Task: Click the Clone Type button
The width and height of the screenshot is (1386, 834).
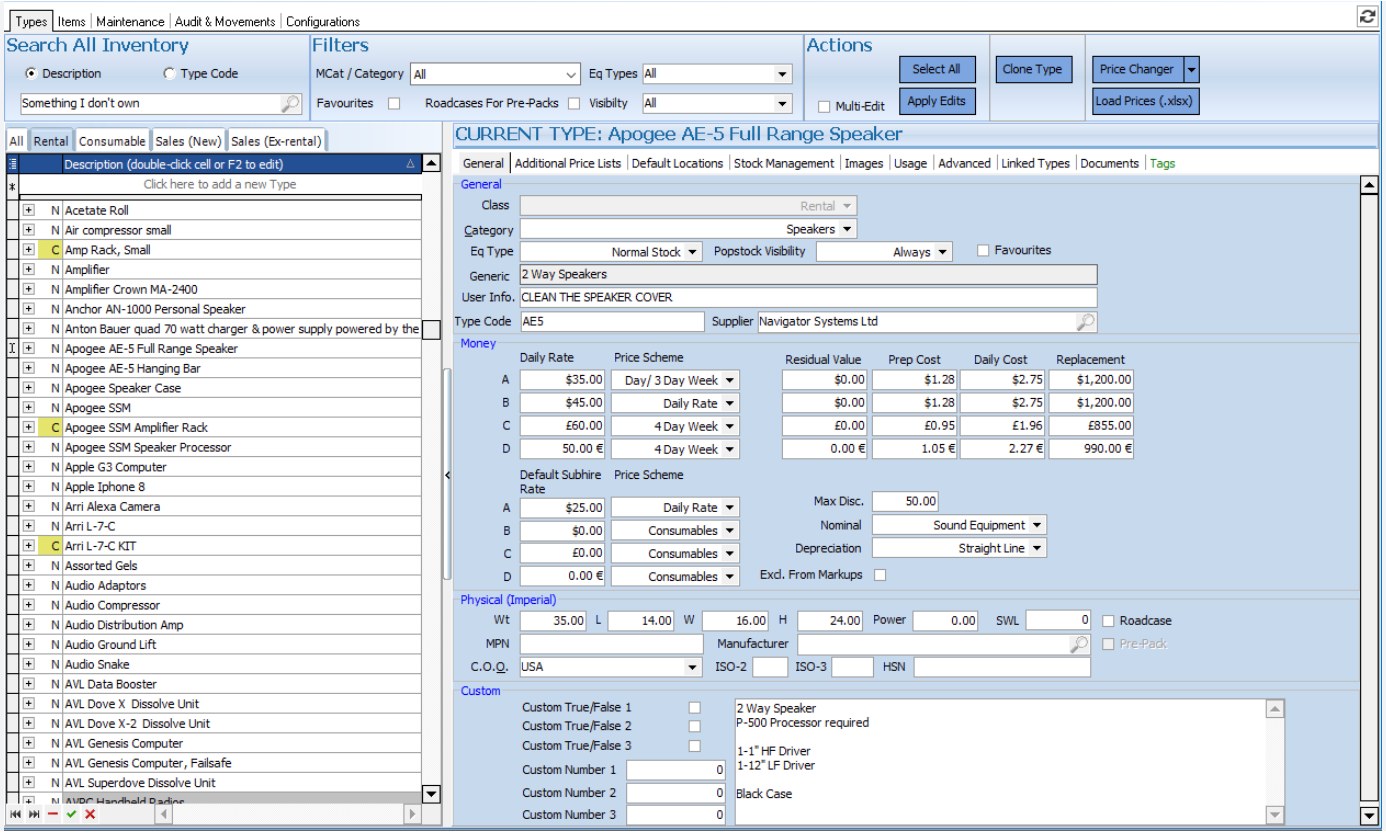Action: coord(1033,69)
